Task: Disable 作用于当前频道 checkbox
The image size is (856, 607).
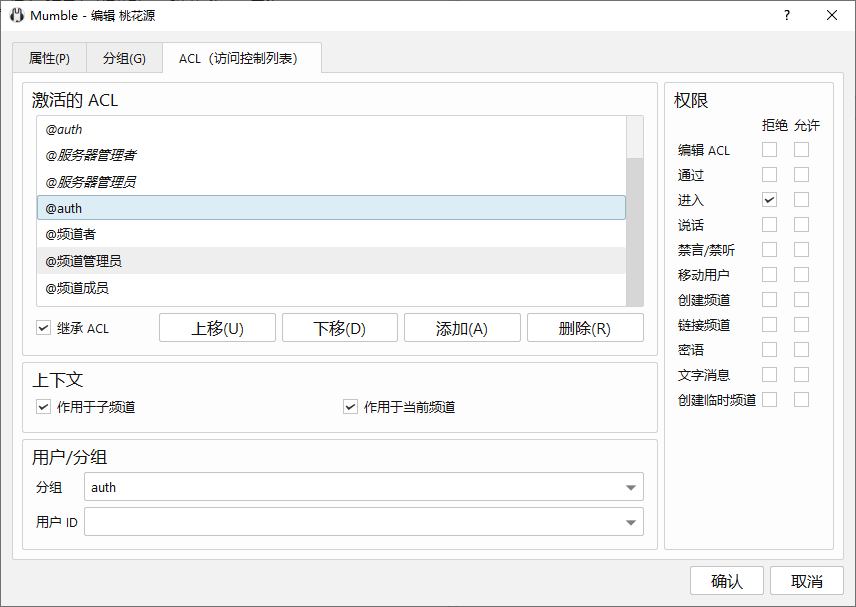Action: [350, 407]
